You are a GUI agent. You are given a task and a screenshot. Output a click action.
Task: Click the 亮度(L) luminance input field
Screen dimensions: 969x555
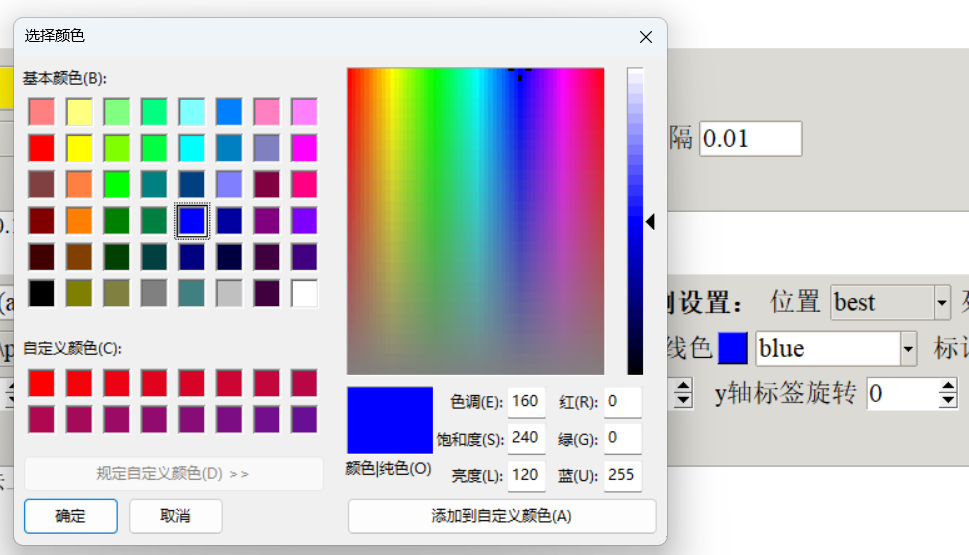point(527,475)
